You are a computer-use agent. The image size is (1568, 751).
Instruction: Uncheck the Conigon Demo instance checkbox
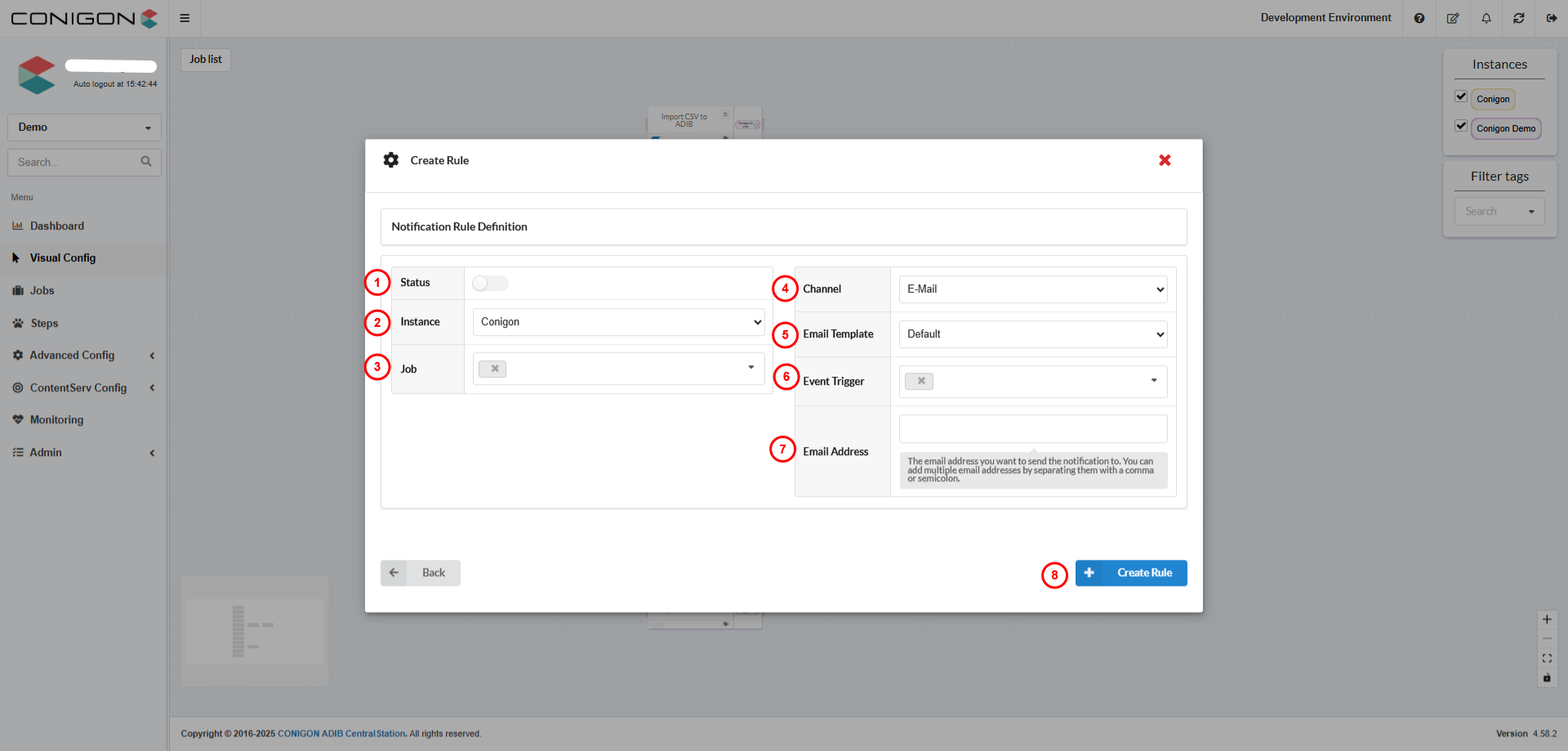[x=1461, y=126]
